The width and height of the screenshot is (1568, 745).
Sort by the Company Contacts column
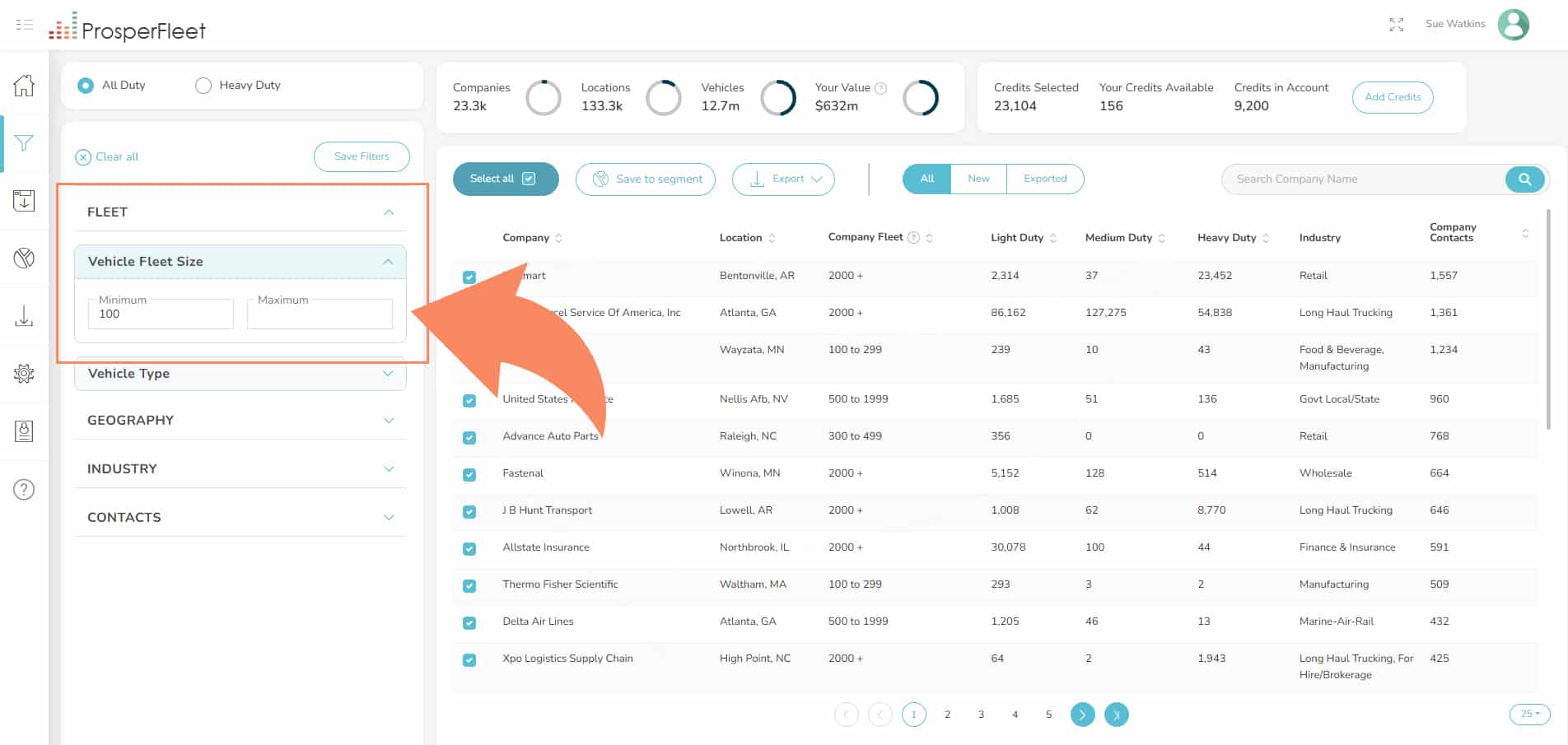tap(1525, 234)
